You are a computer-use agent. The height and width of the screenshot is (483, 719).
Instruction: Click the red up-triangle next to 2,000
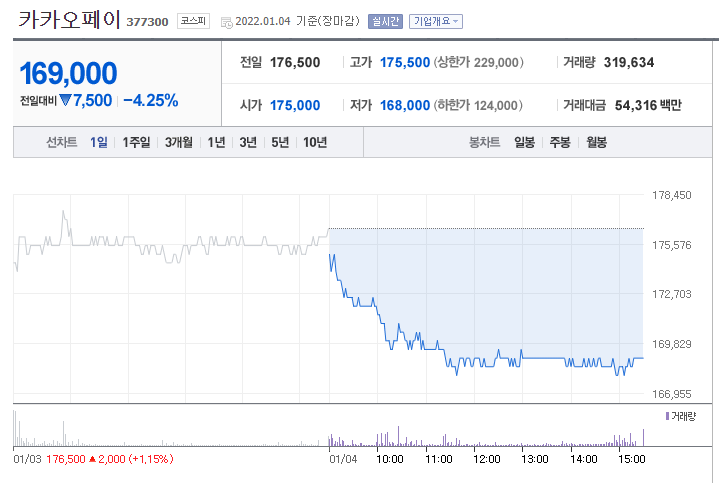pos(92,459)
